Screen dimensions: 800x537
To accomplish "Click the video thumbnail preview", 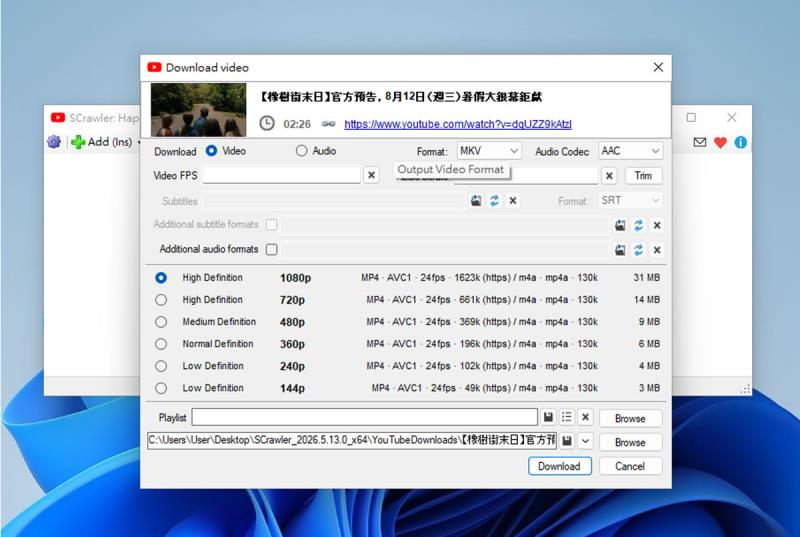I will coord(198,110).
